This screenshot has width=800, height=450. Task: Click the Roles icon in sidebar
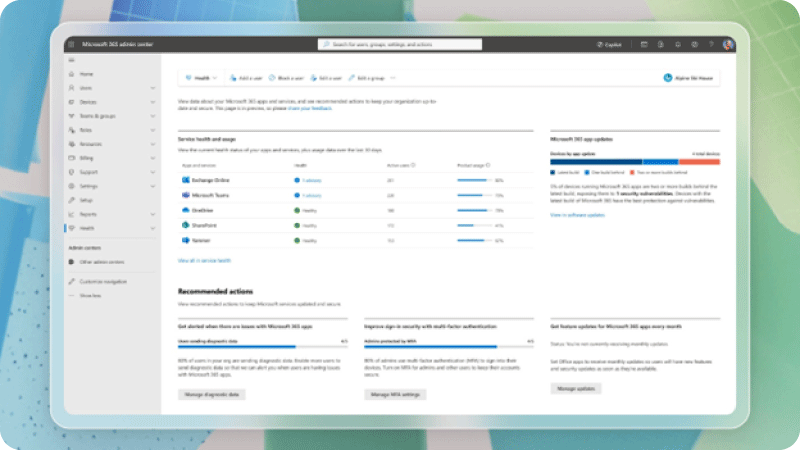pos(71,130)
